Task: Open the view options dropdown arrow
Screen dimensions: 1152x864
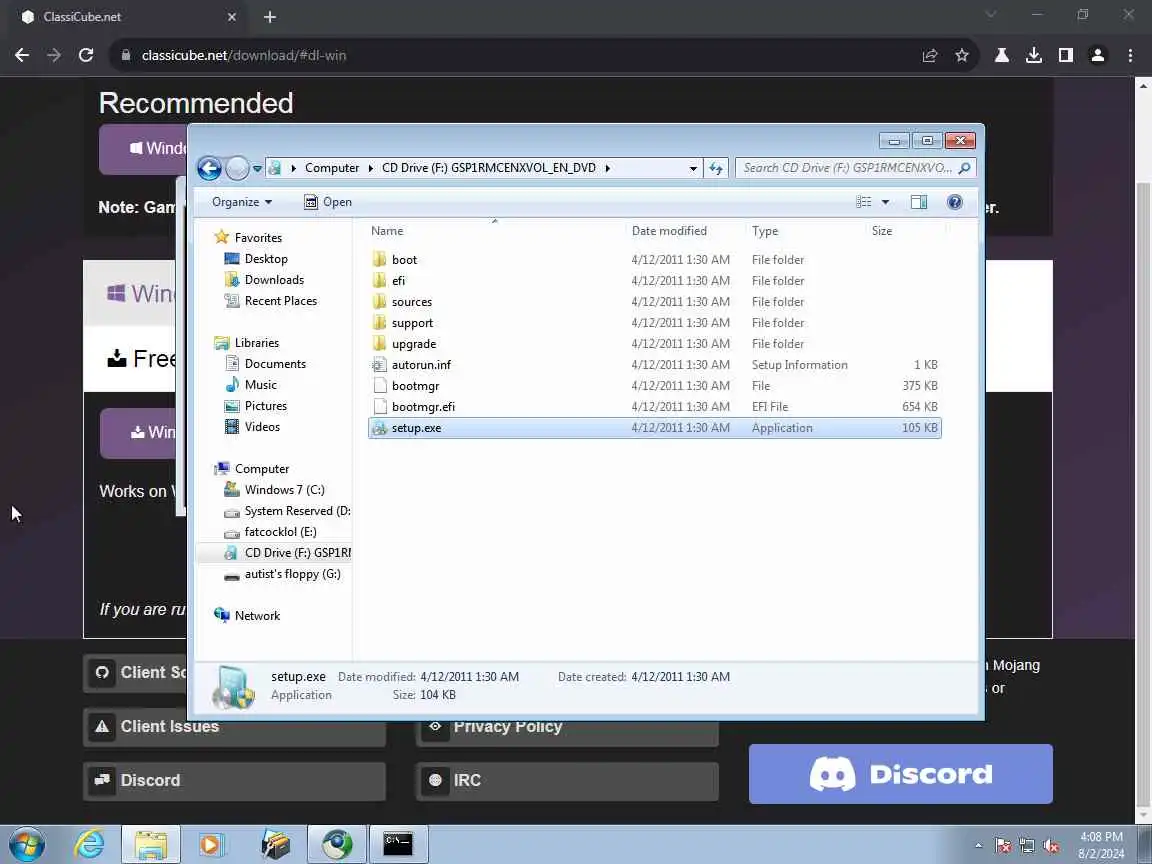Action: coord(885,202)
